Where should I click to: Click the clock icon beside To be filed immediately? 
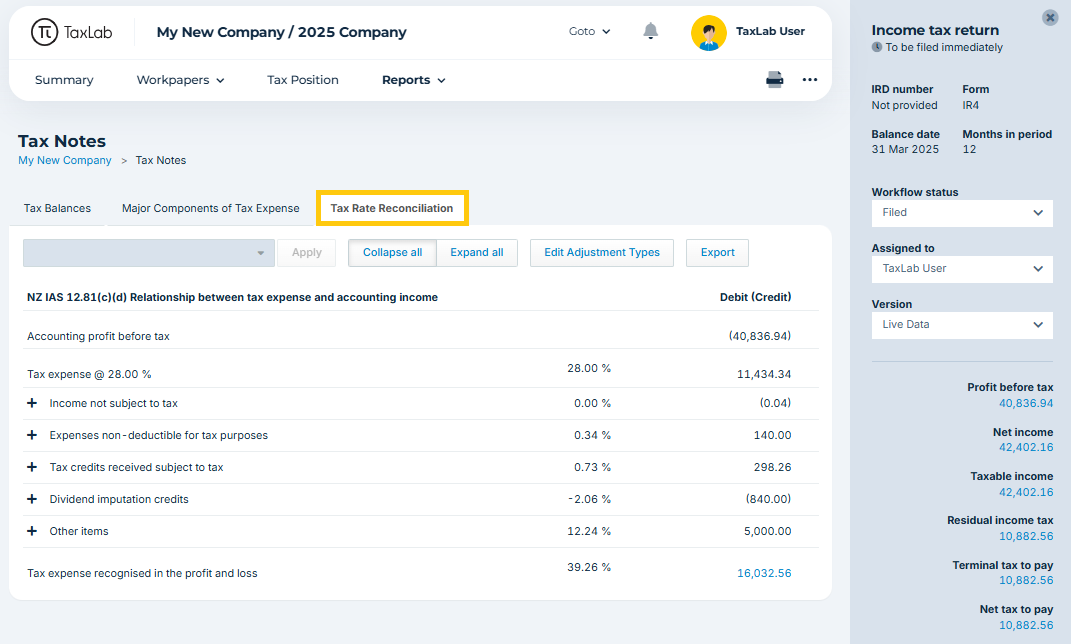[x=877, y=47]
